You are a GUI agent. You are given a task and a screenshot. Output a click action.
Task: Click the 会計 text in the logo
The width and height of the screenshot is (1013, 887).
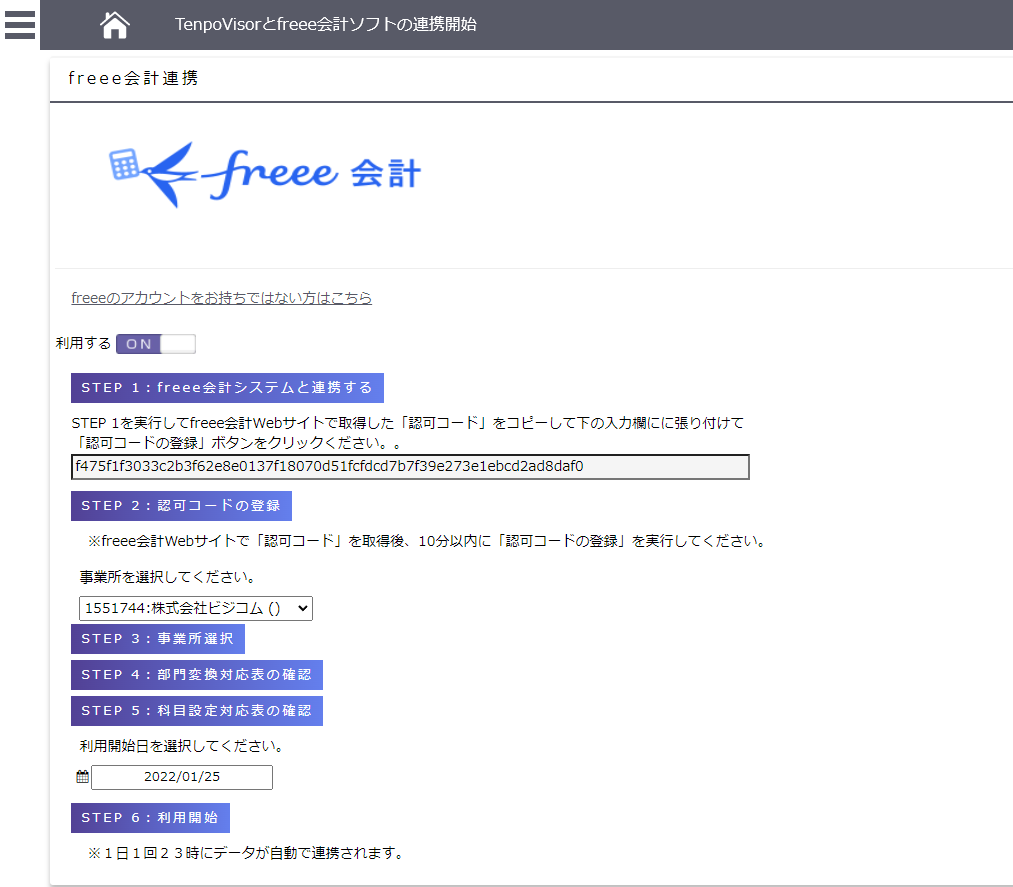click(386, 174)
